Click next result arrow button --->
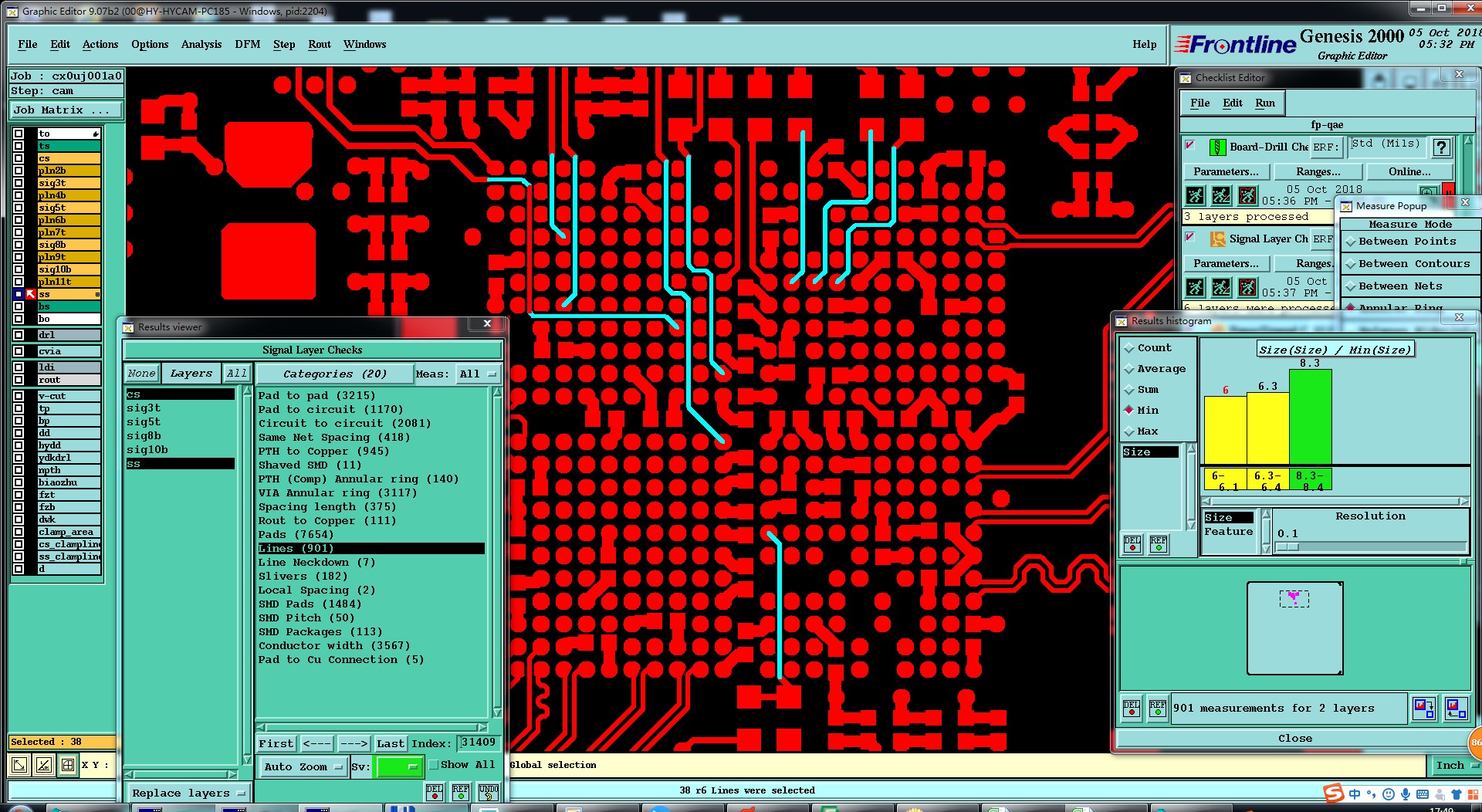Viewport: 1482px width, 812px height. click(354, 744)
